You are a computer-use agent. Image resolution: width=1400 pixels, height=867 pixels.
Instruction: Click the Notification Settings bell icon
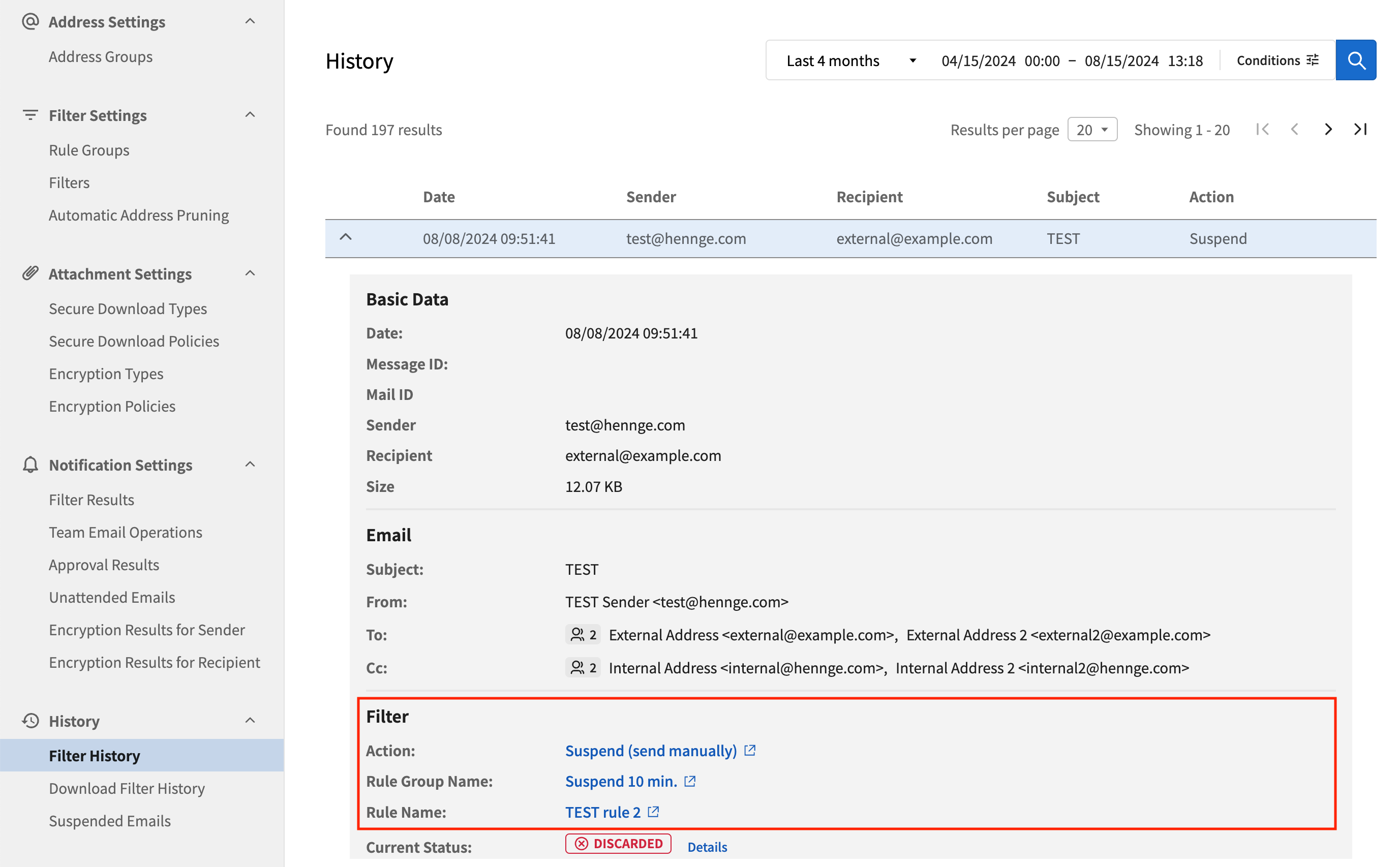coord(30,465)
